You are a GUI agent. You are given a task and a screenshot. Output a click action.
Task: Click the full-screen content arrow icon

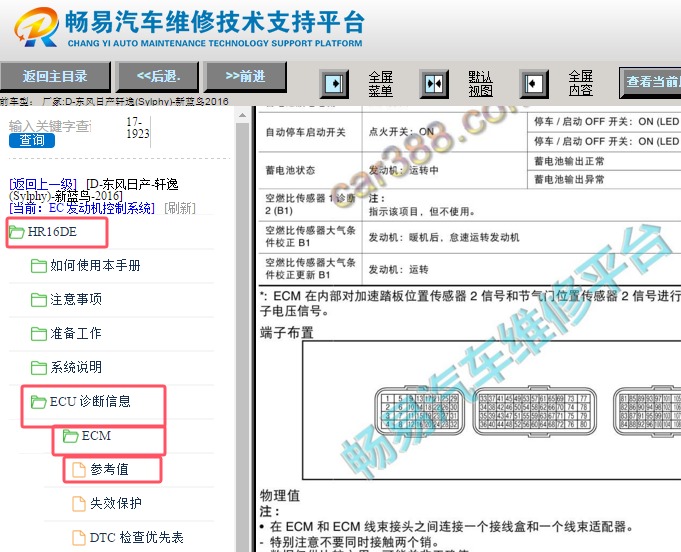[534, 83]
